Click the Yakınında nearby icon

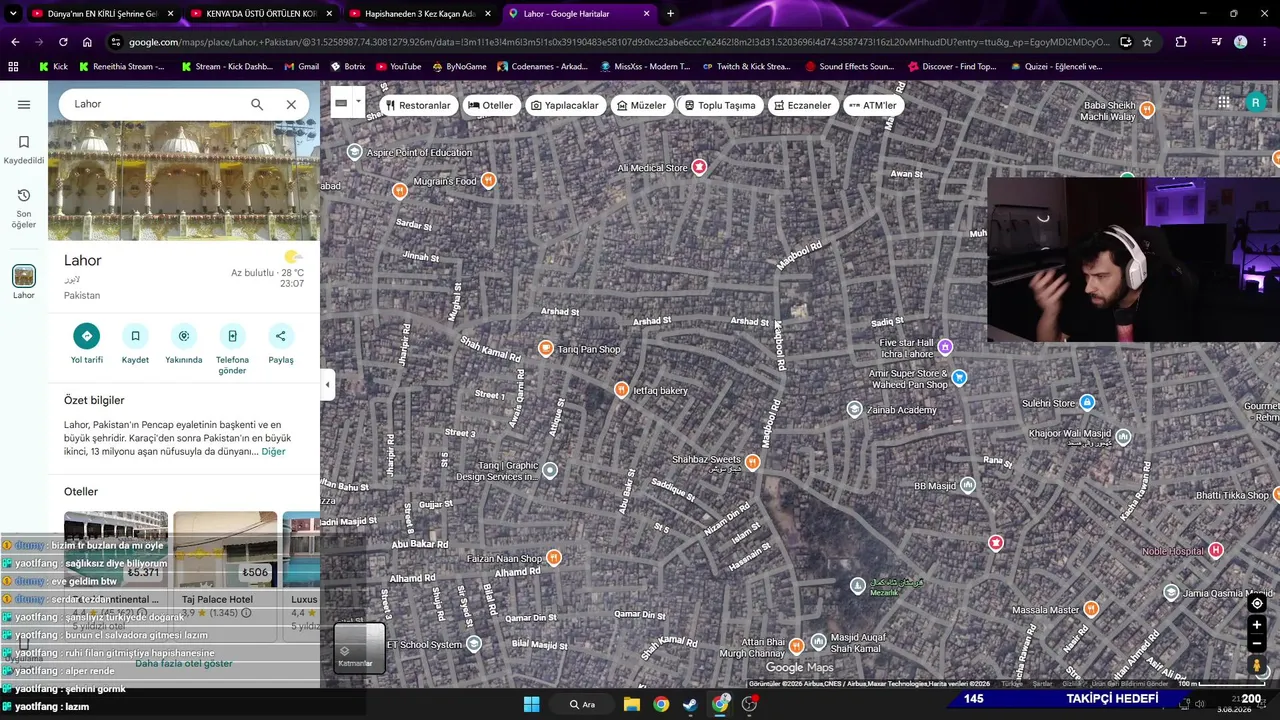[x=184, y=336]
